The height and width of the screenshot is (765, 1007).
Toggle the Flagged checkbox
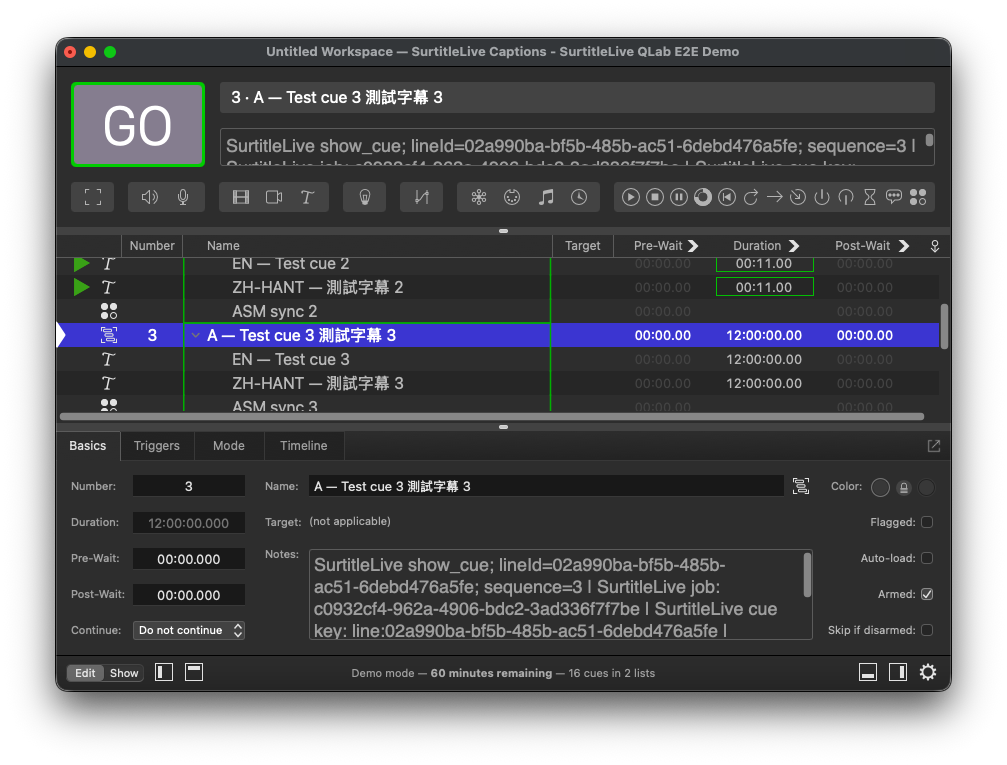coord(927,522)
